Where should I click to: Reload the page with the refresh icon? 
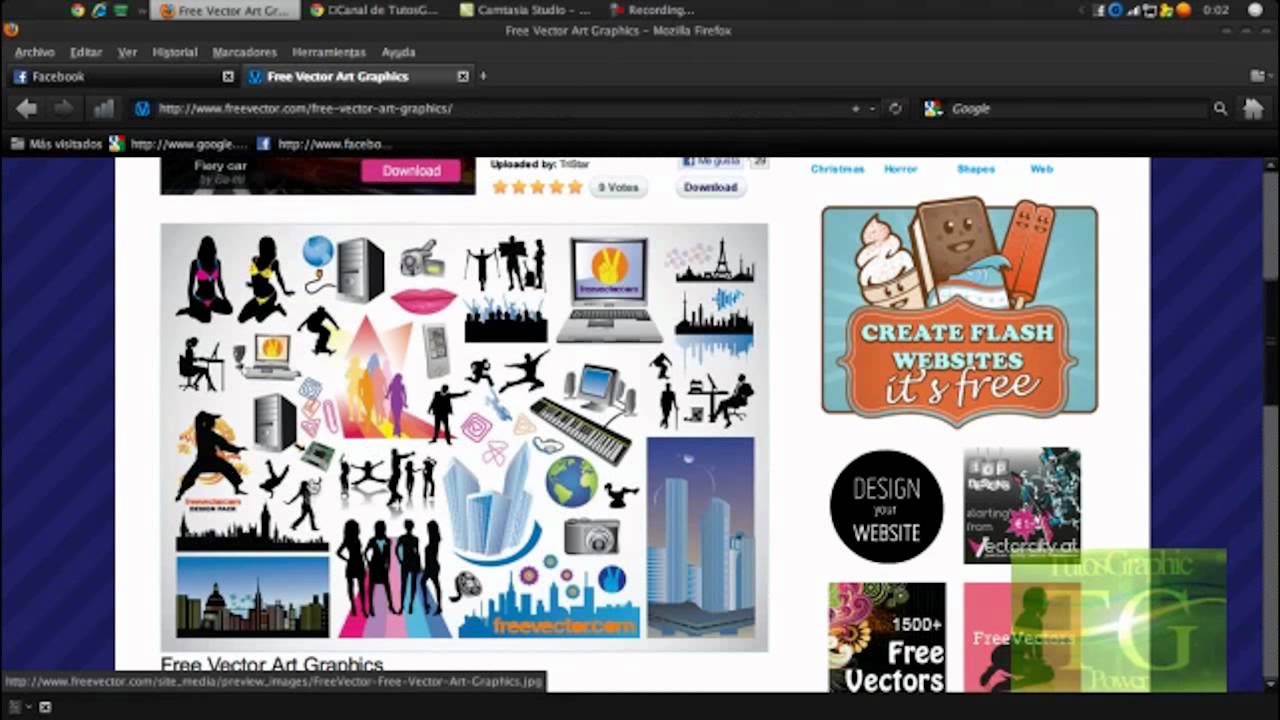tap(895, 109)
